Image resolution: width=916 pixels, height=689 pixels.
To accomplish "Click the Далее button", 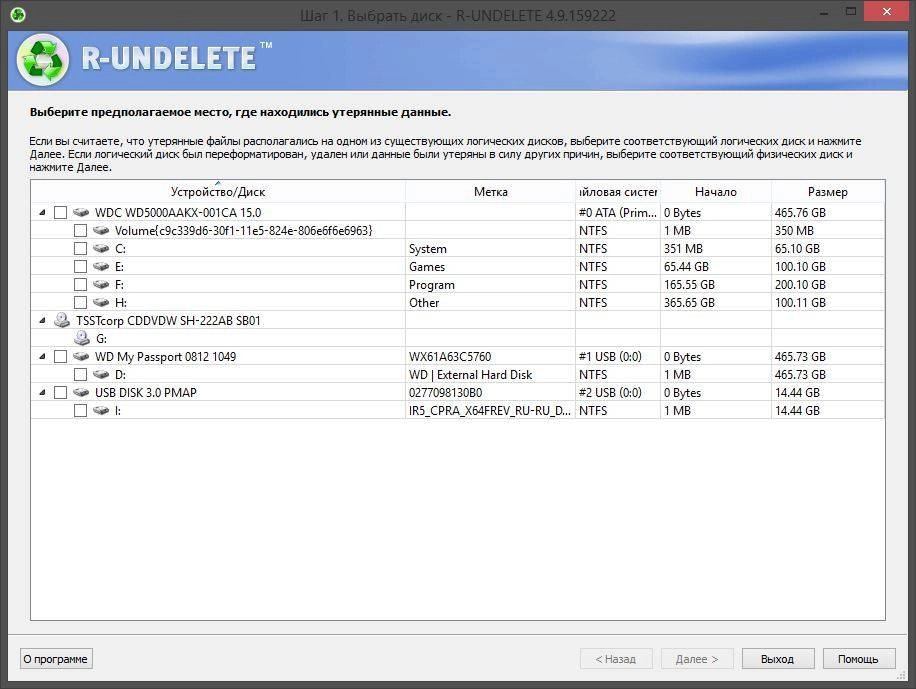I will tap(697, 659).
